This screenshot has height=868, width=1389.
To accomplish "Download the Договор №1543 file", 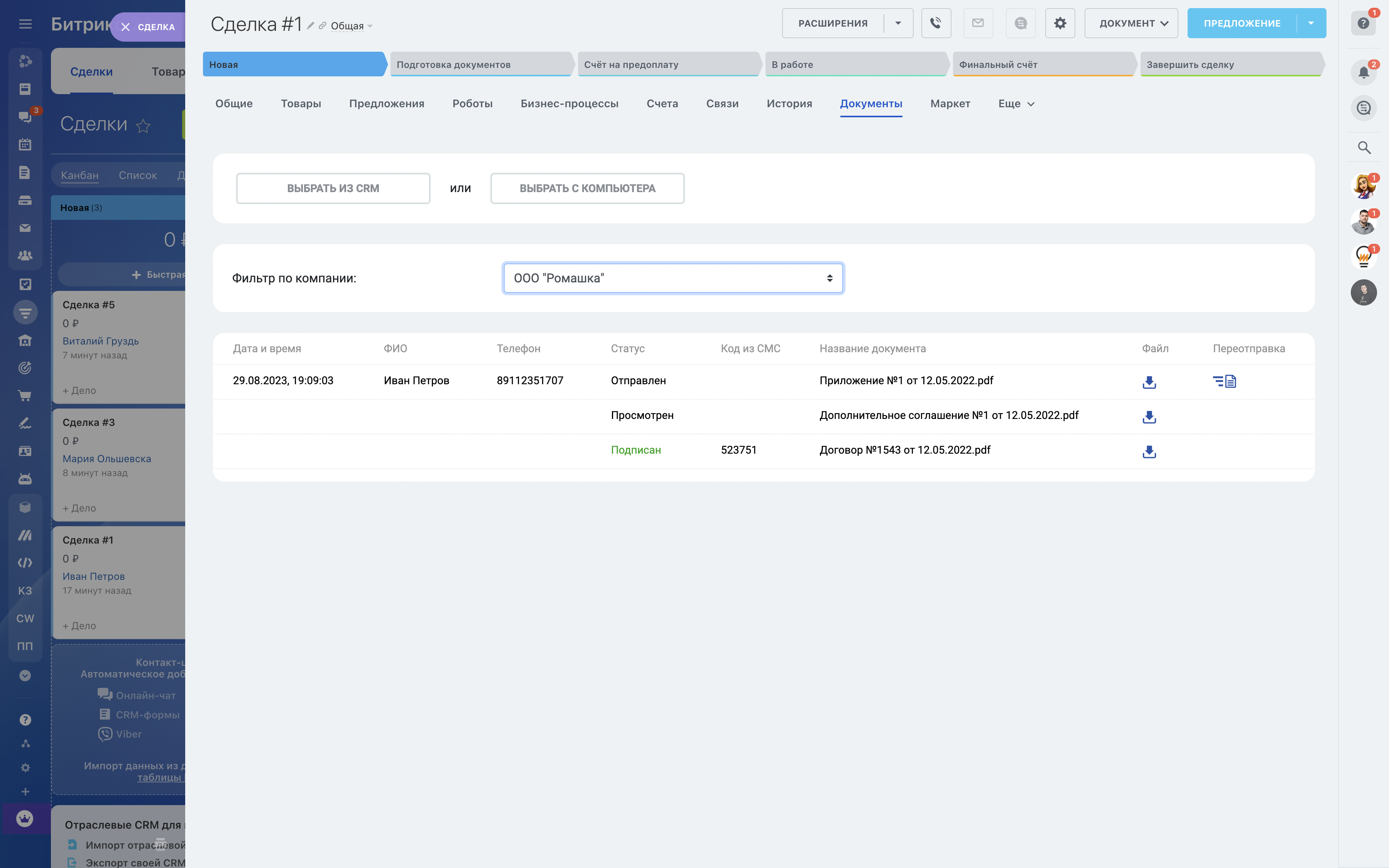I will [x=1149, y=452].
